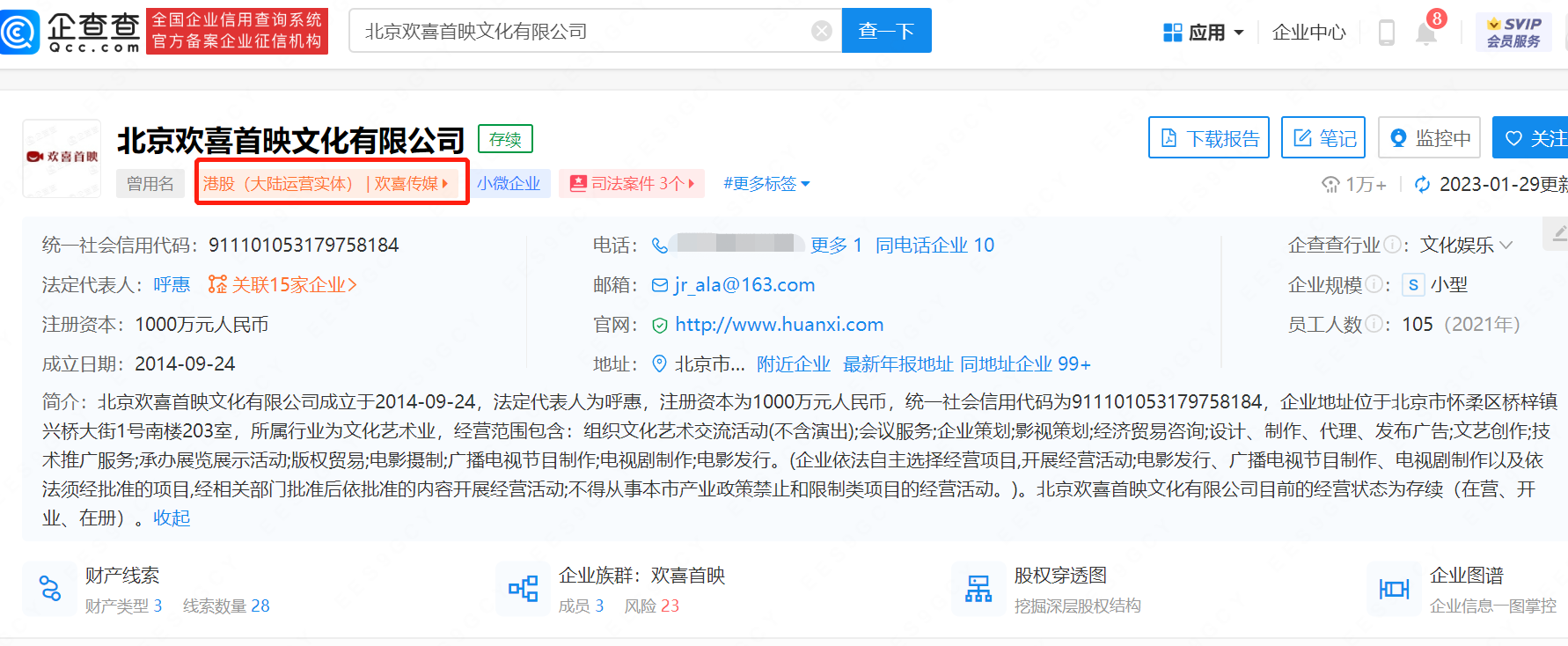Click the 欢喜首映 company logo thumbnail

(62, 158)
